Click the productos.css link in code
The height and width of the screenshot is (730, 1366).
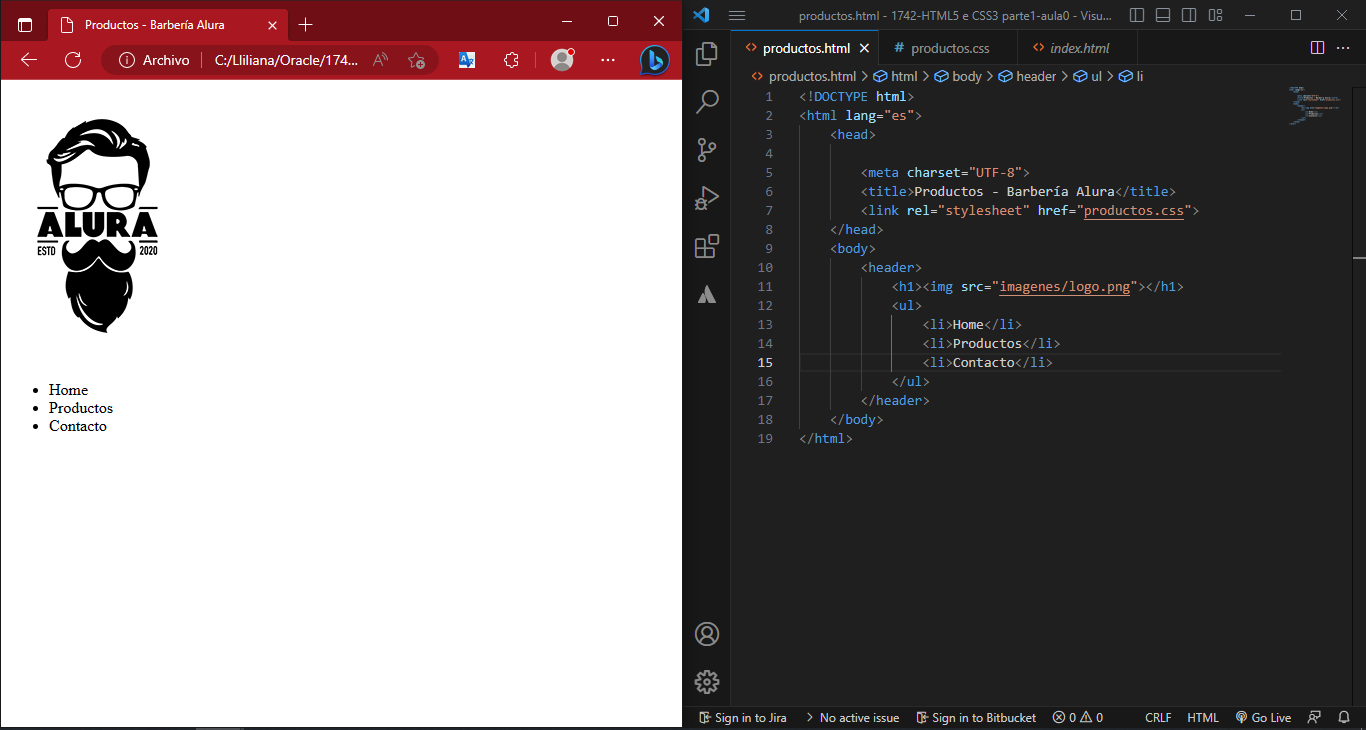[x=1134, y=211]
